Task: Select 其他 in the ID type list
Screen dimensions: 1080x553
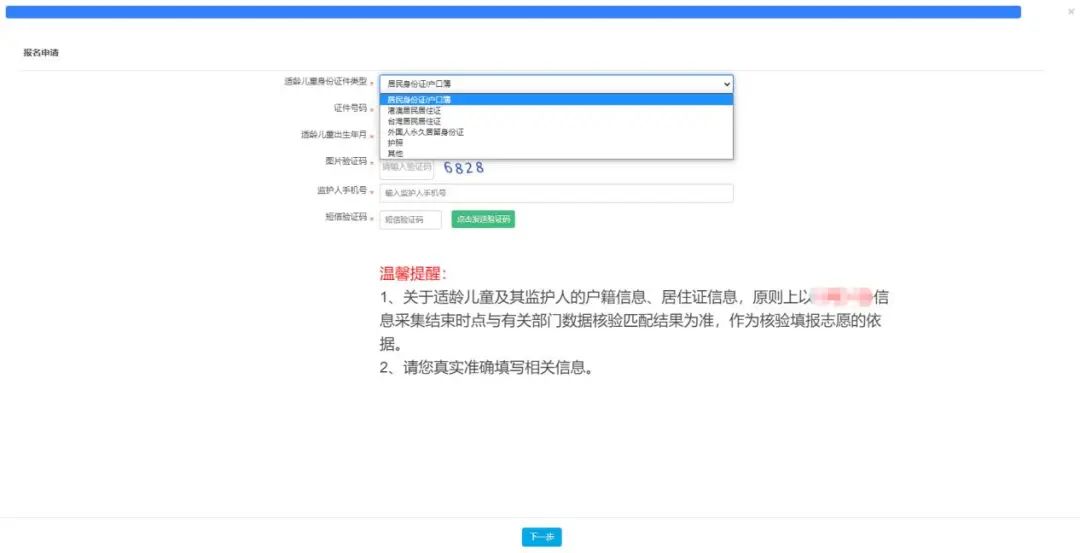Action: point(396,153)
